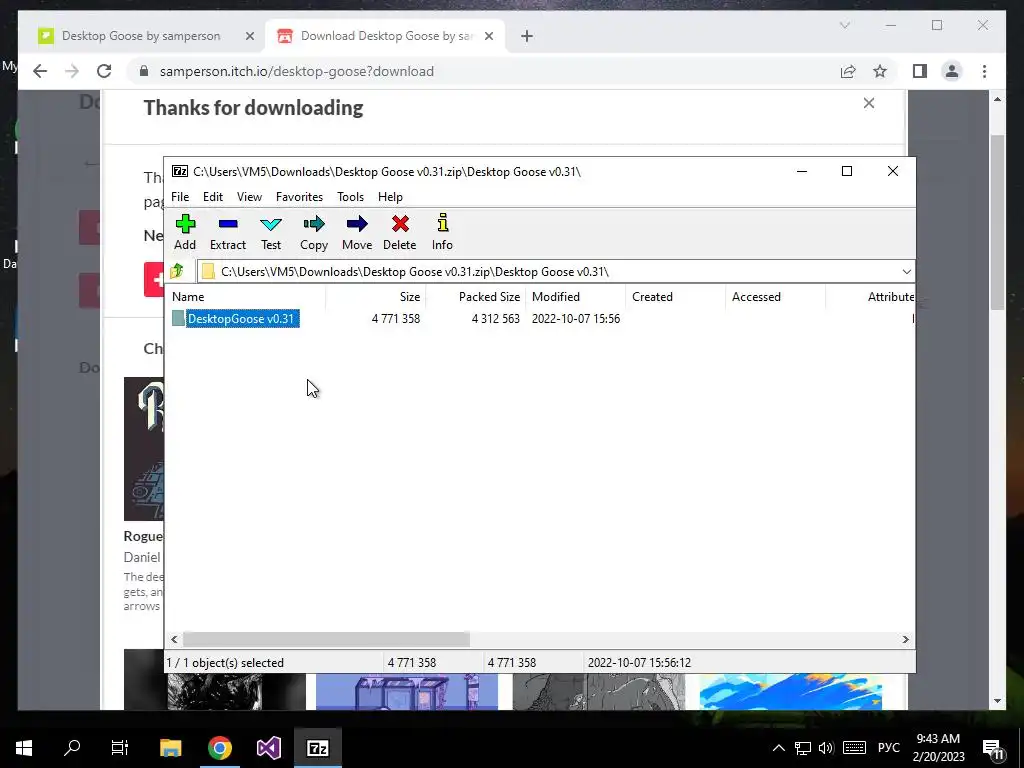Screen dimensions: 1024x768
Task: Click the 7-Zip taskbar button
Action: click(317, 748)
